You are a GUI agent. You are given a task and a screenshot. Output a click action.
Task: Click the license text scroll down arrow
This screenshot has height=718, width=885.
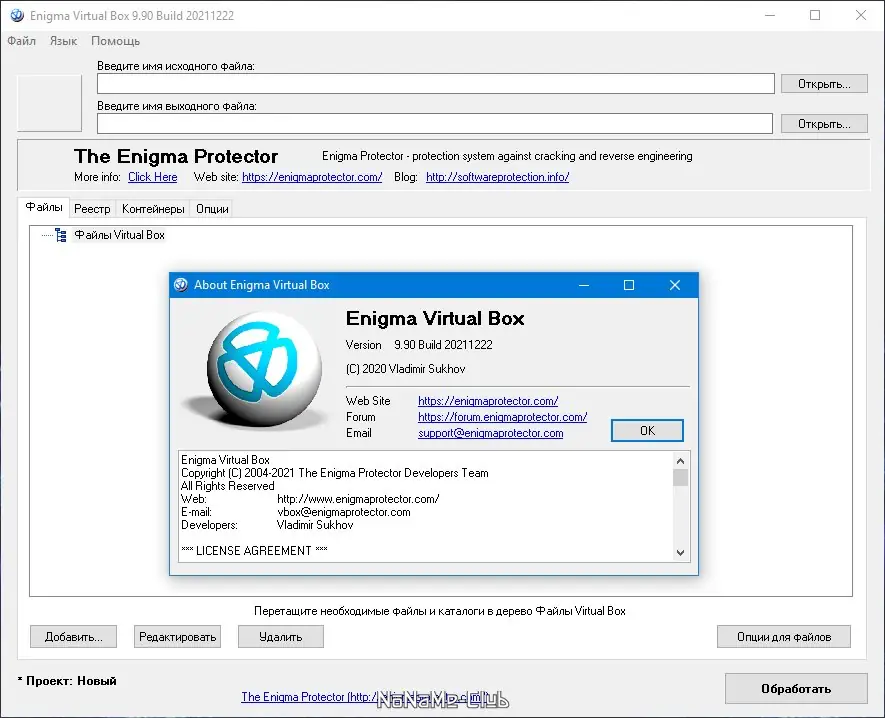click(x=681, y=553)
